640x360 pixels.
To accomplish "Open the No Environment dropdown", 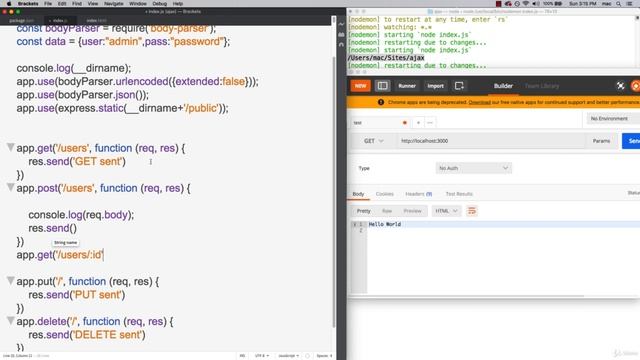I will pos(612,118).
